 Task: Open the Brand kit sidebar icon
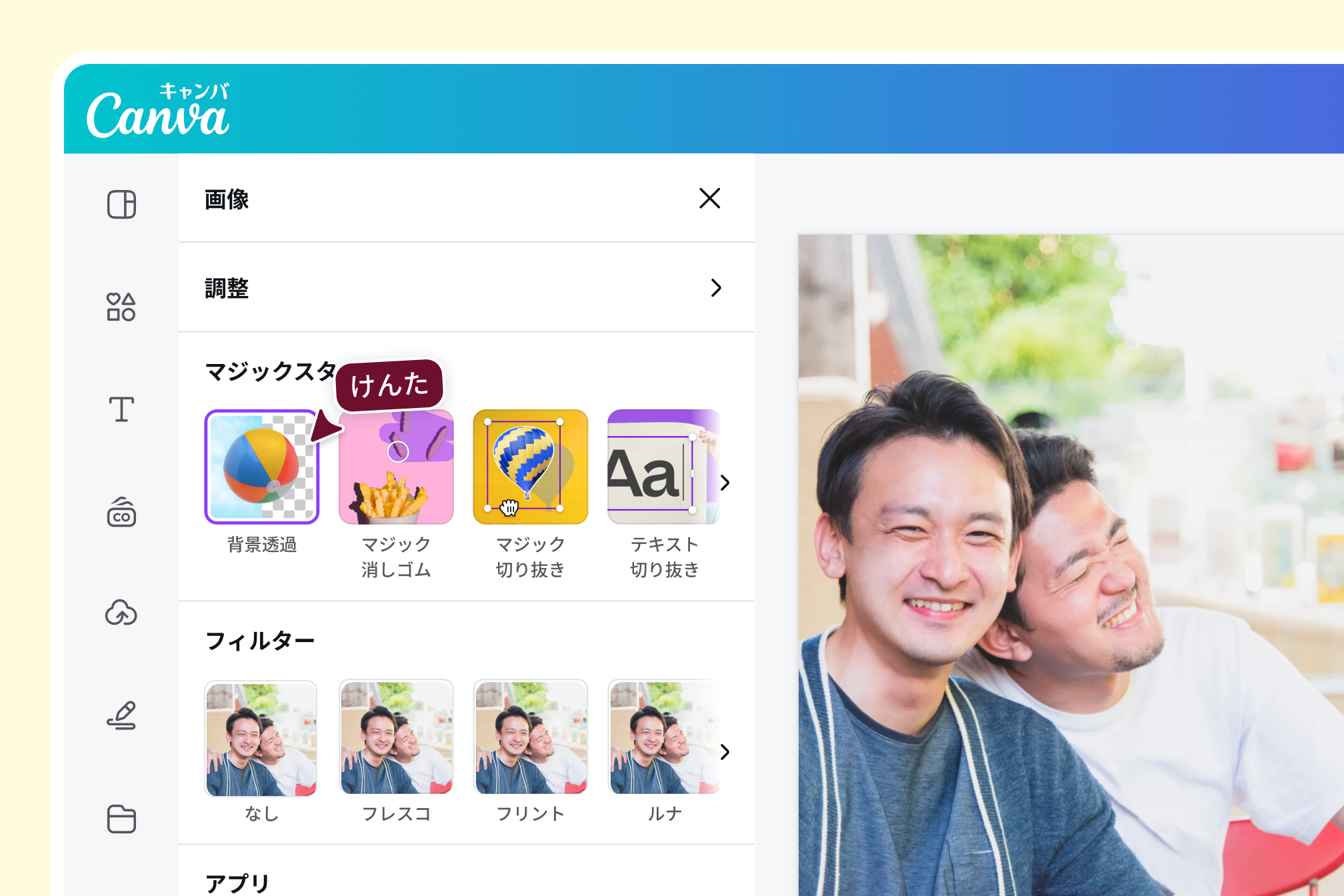121,512
